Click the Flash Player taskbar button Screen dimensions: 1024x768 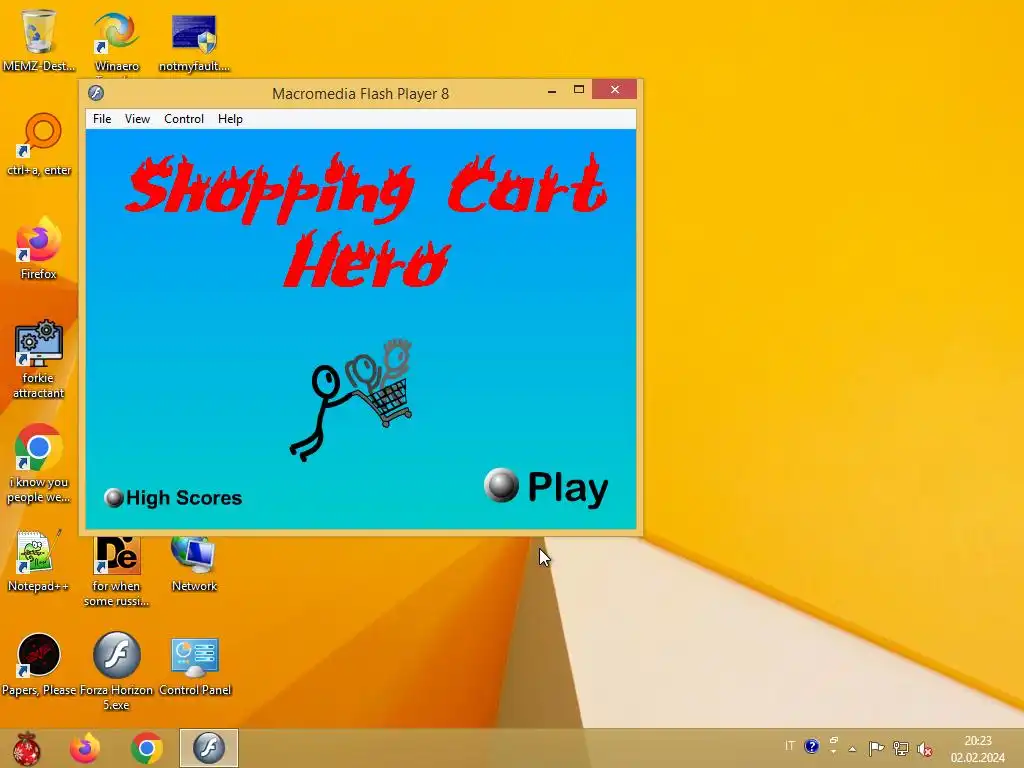pyautogui.click(x=209, y=748)
